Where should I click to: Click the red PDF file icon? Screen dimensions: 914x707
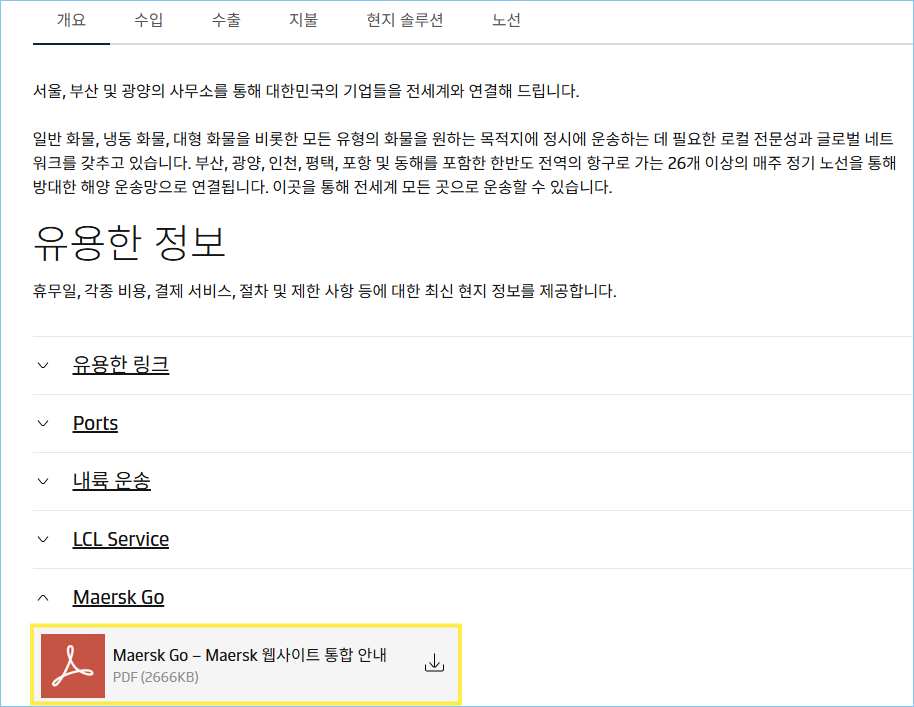pyautogui.click(x=73, y=665)
